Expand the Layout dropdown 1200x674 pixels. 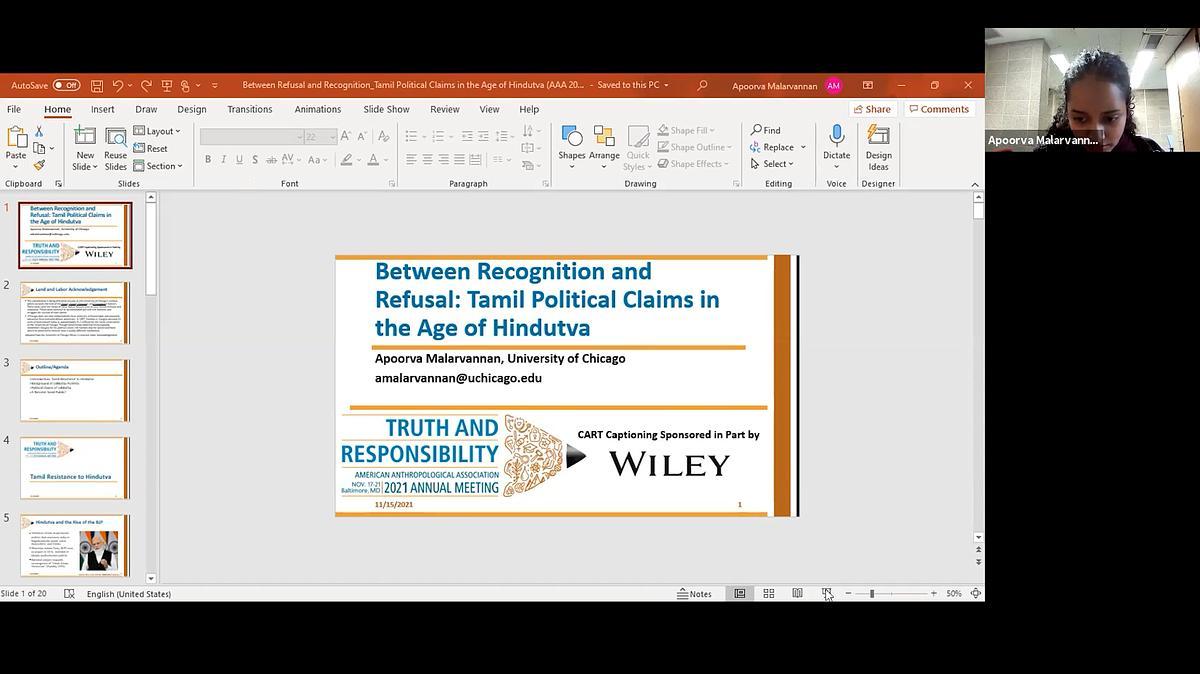click(x=158, y=131)
